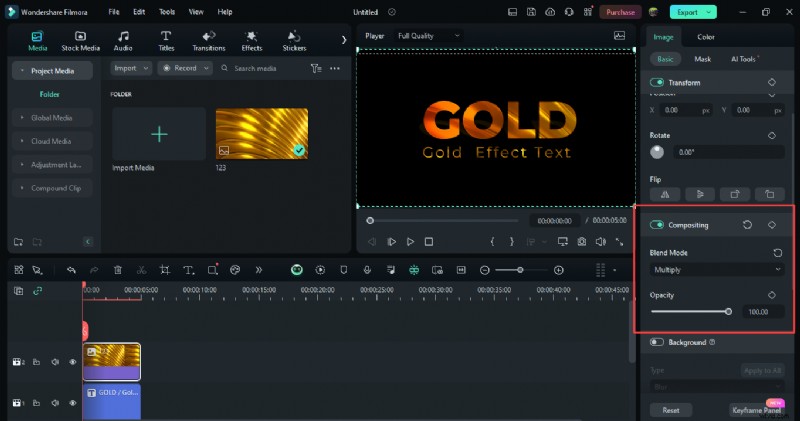Open the Keyframe Panel button
This screenshot has height=421, width=800.
click(x=757, y=410)
